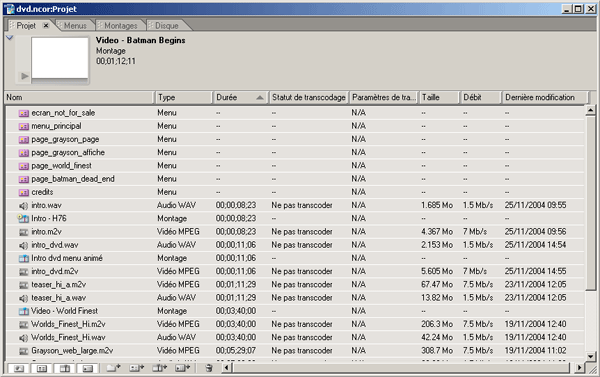
Task: Click horizontal scrollbar left arrow
Action: point(227,368)
